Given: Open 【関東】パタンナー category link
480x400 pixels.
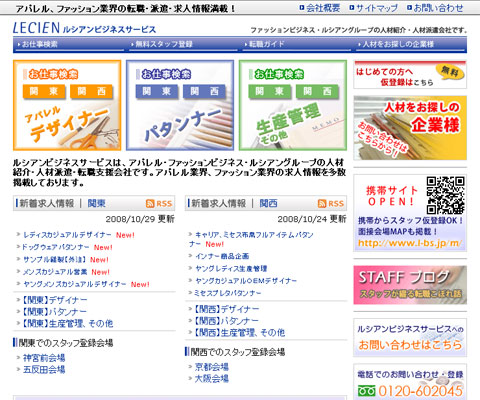Looking at the screenshot, I should [x=54, y=312].
